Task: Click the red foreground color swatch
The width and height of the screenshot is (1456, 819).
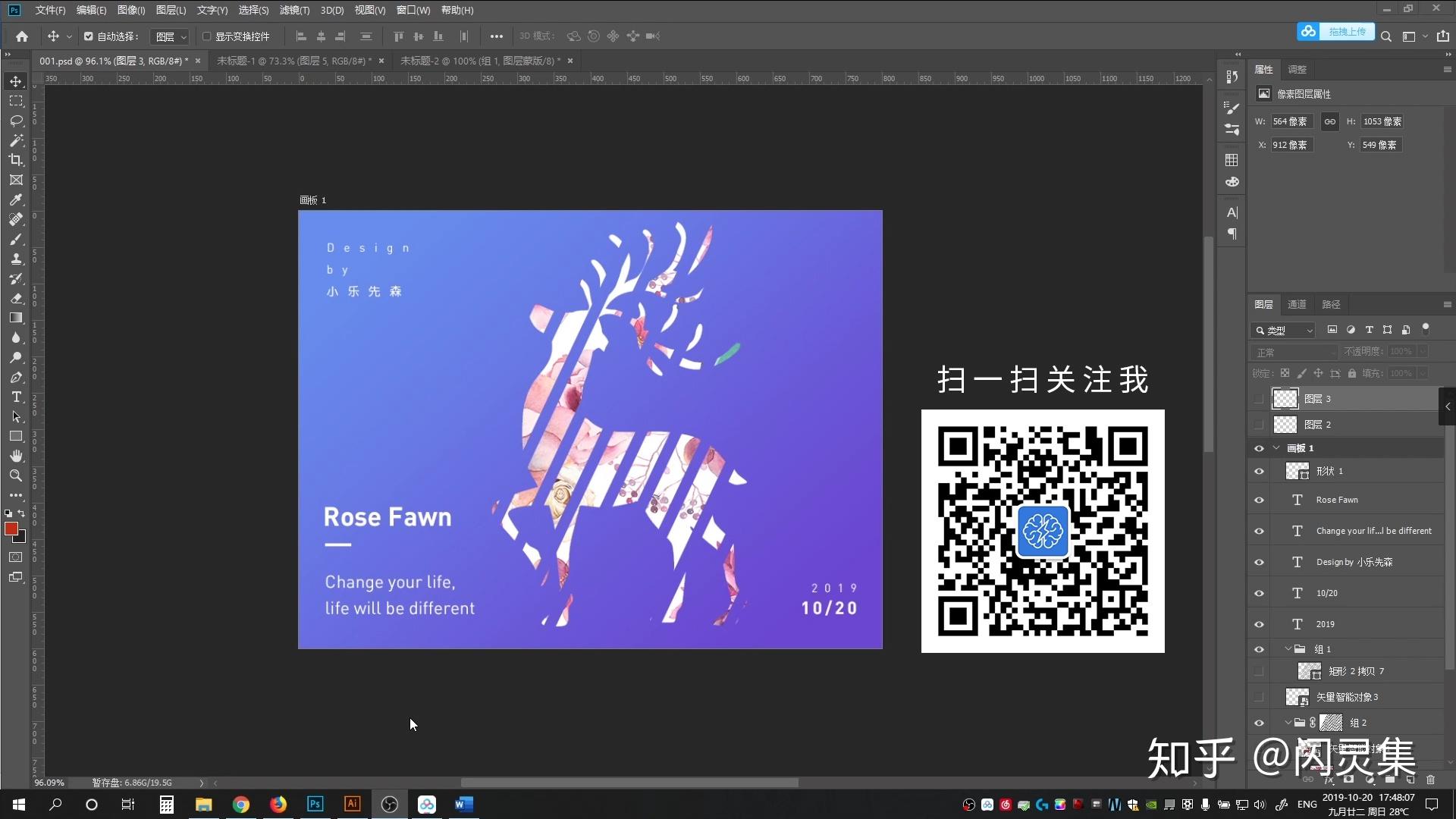Action: tap(11, 529)
